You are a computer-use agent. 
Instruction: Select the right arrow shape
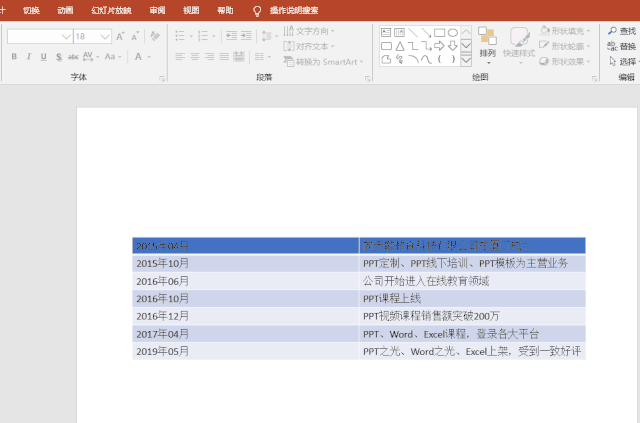(x=440, y=46)
